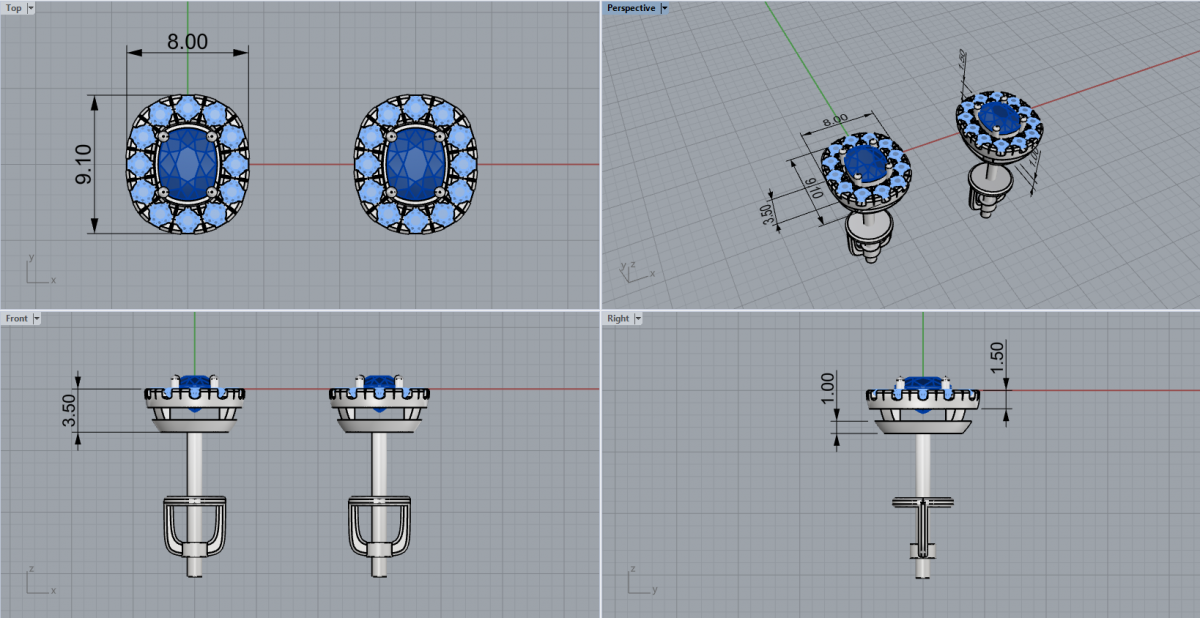Activate the Right viewport title label
The height and width of the screenshot is (618, 1200).
point(618,318)
